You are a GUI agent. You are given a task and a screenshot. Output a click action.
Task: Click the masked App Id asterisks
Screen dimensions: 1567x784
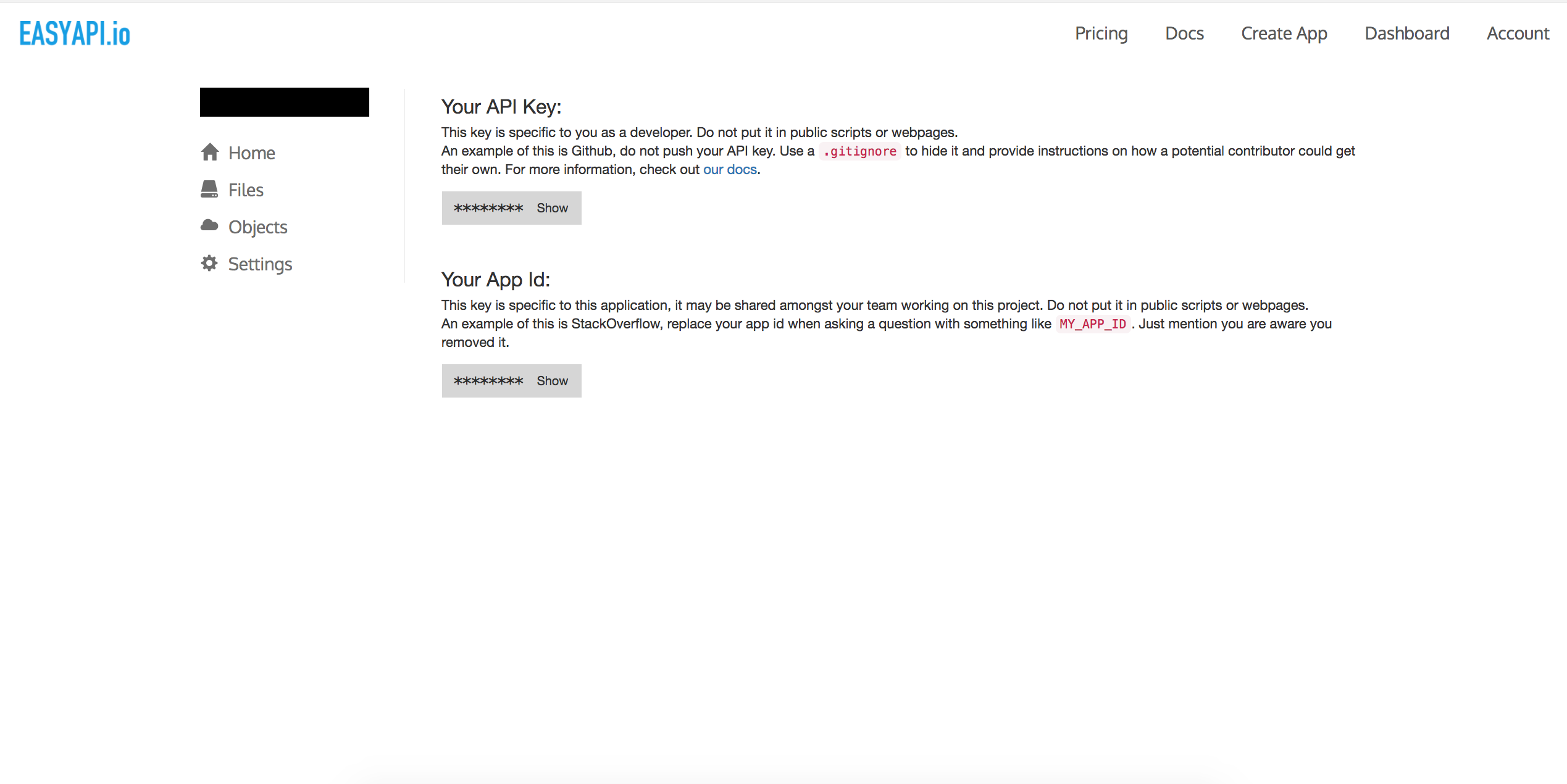pyautogui.click(x=488, y=381)
